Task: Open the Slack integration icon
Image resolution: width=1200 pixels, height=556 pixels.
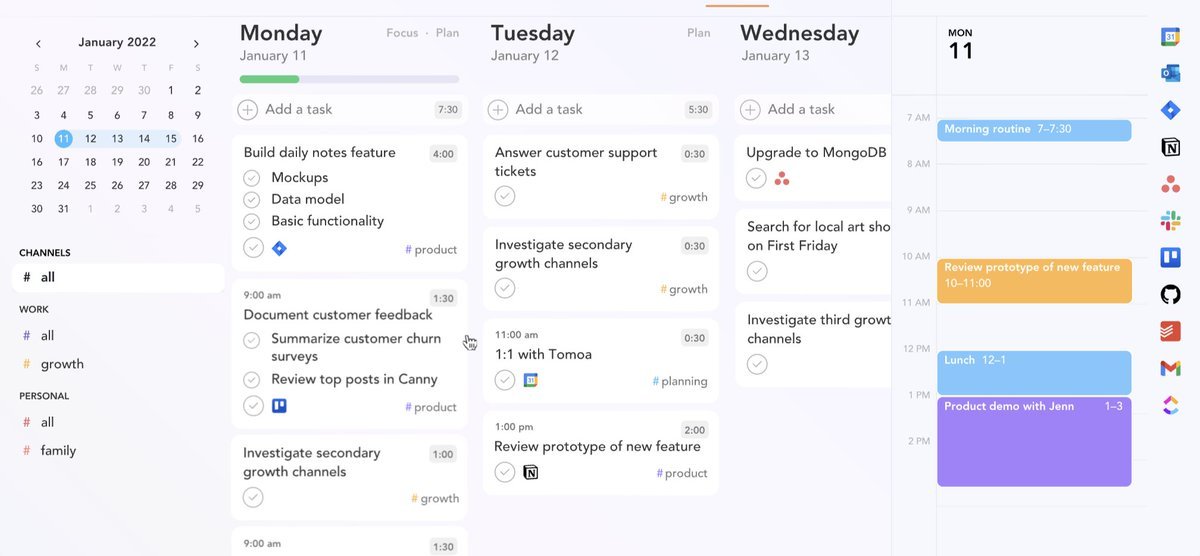Action: click(x=1170, y=221)
